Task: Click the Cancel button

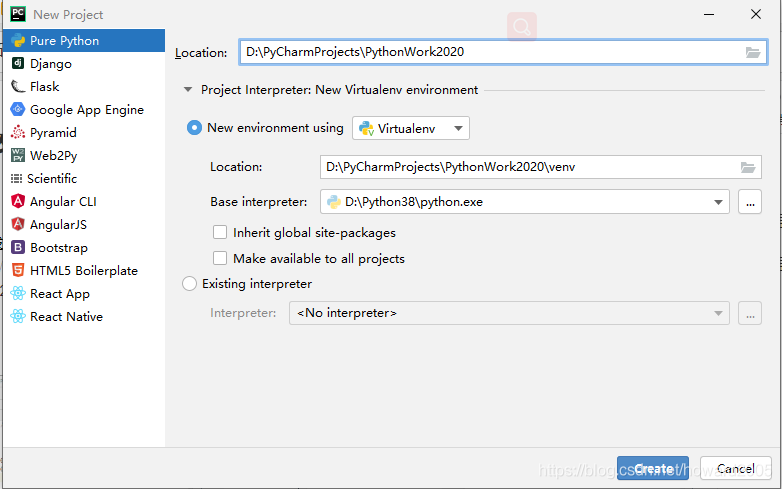Action: click(x=736, y=468)
